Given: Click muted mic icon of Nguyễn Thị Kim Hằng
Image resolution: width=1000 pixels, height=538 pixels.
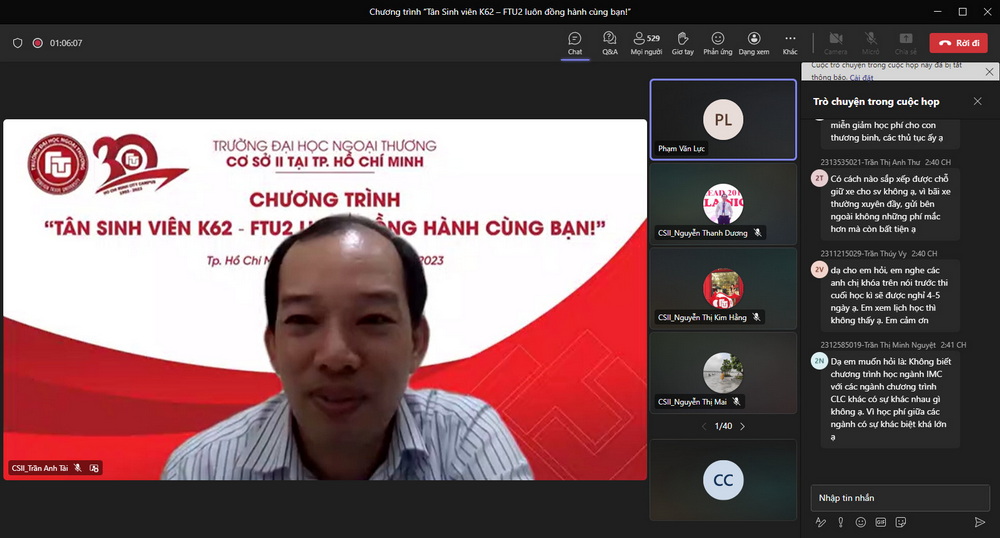Looking at the screenshot, I should (756, 317).
